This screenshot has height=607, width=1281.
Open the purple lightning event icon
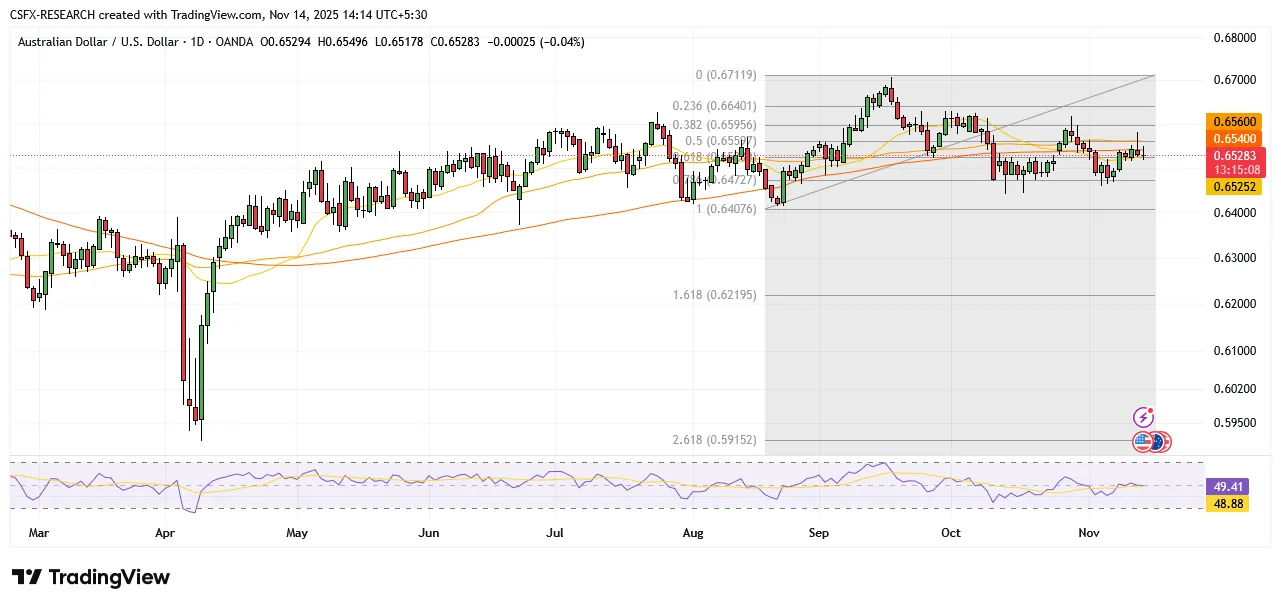pos(1144,417)
